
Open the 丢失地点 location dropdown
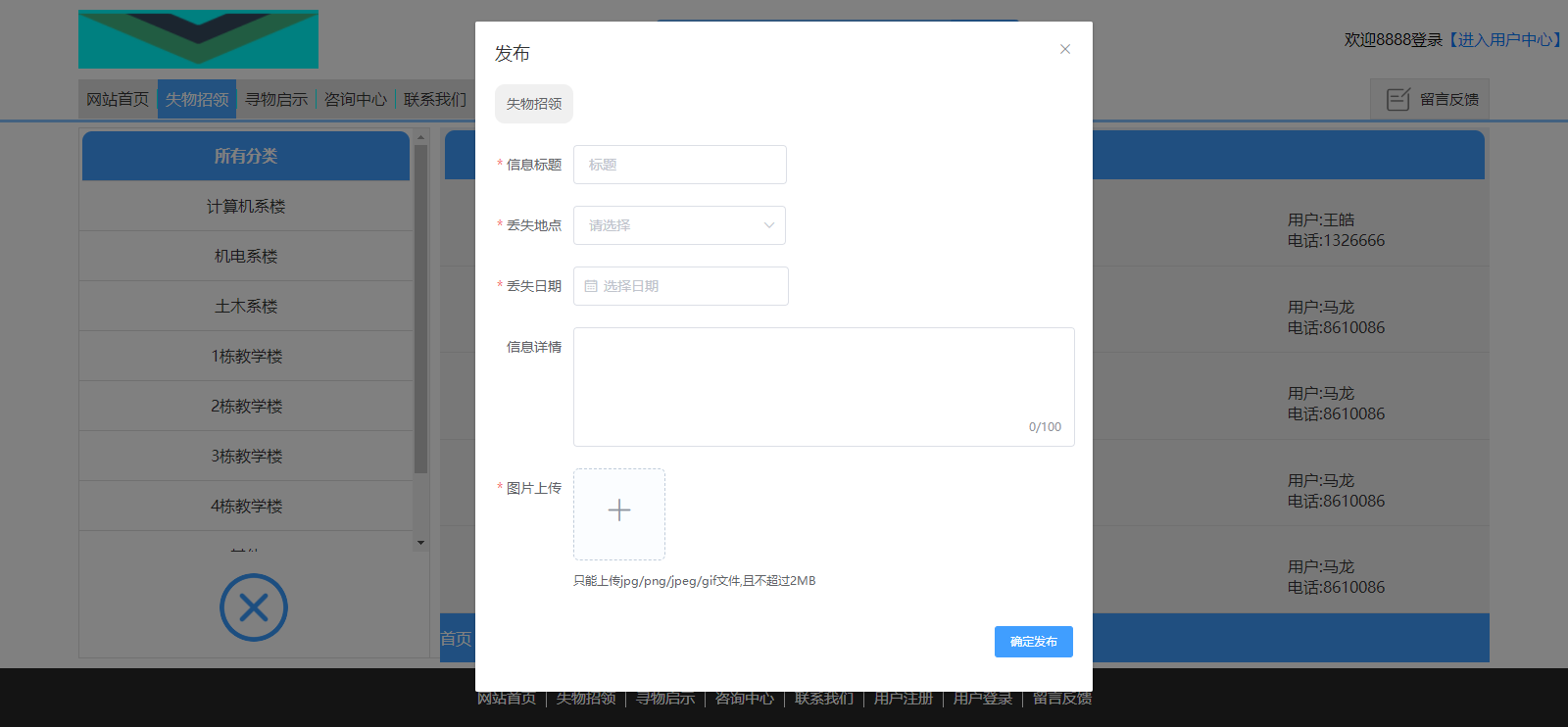point(680,225)
